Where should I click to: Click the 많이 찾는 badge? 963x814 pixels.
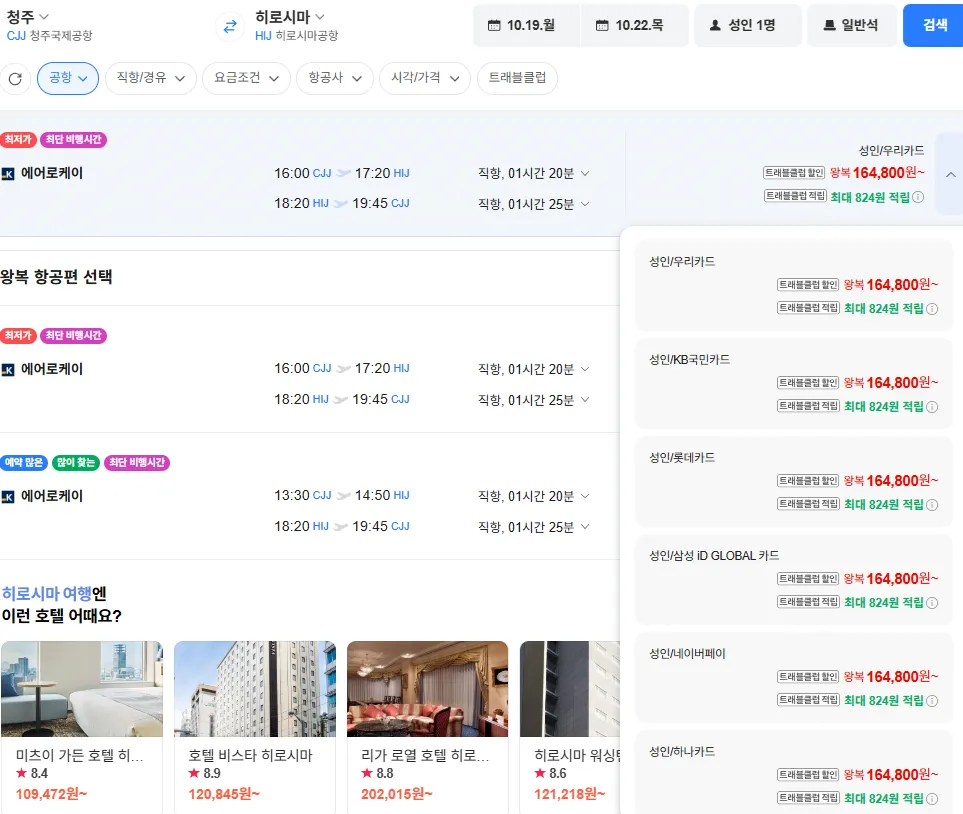[76, 463]
